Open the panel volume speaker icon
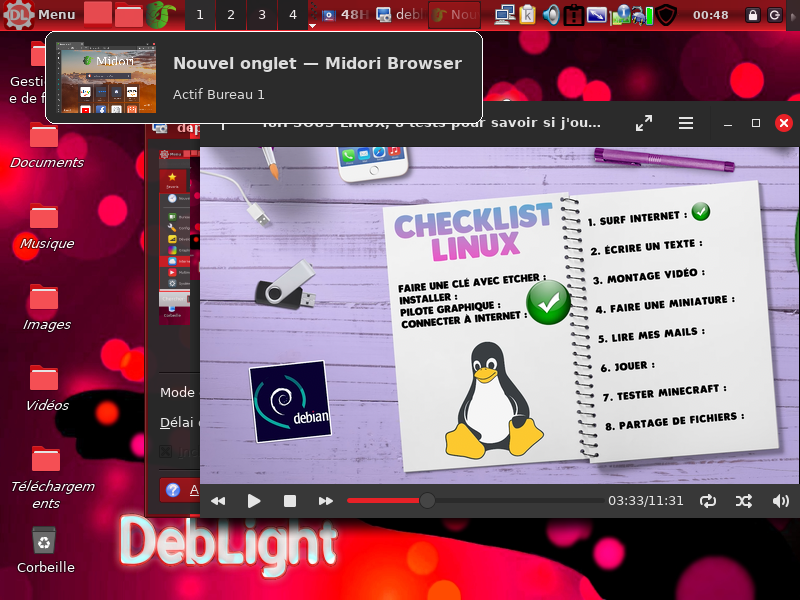This screenshot has height=600, width=800. [x=551, y=14]
